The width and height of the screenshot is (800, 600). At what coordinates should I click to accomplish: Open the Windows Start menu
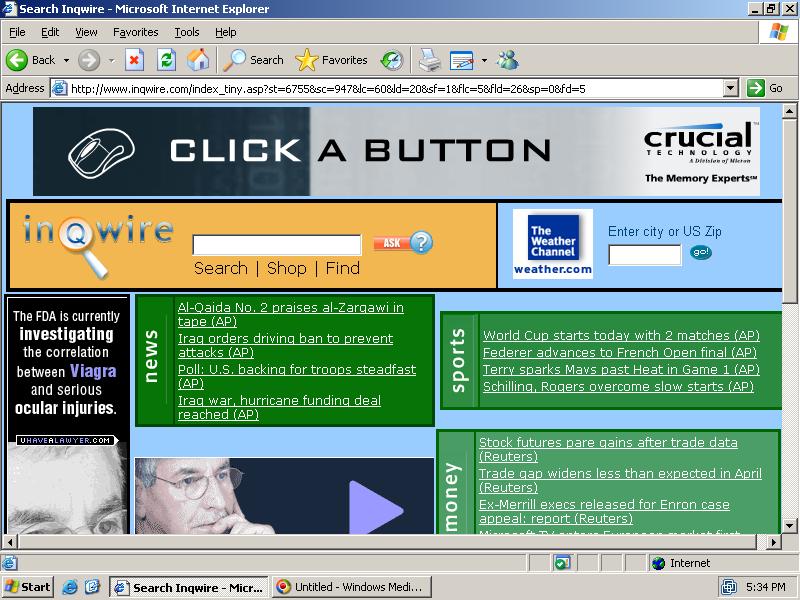29,587
